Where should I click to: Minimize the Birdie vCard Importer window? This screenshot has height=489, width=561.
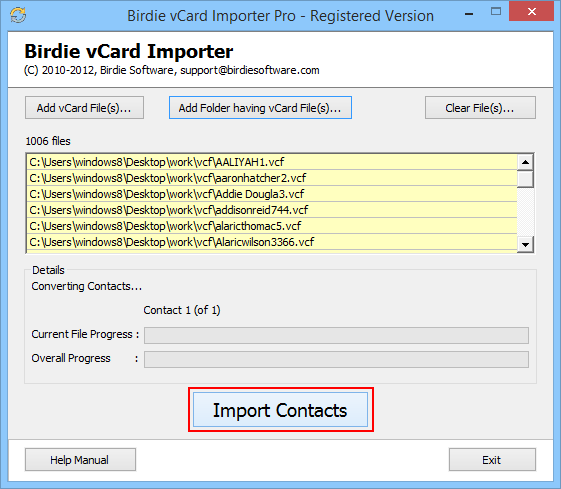click(x=469, y=14)
